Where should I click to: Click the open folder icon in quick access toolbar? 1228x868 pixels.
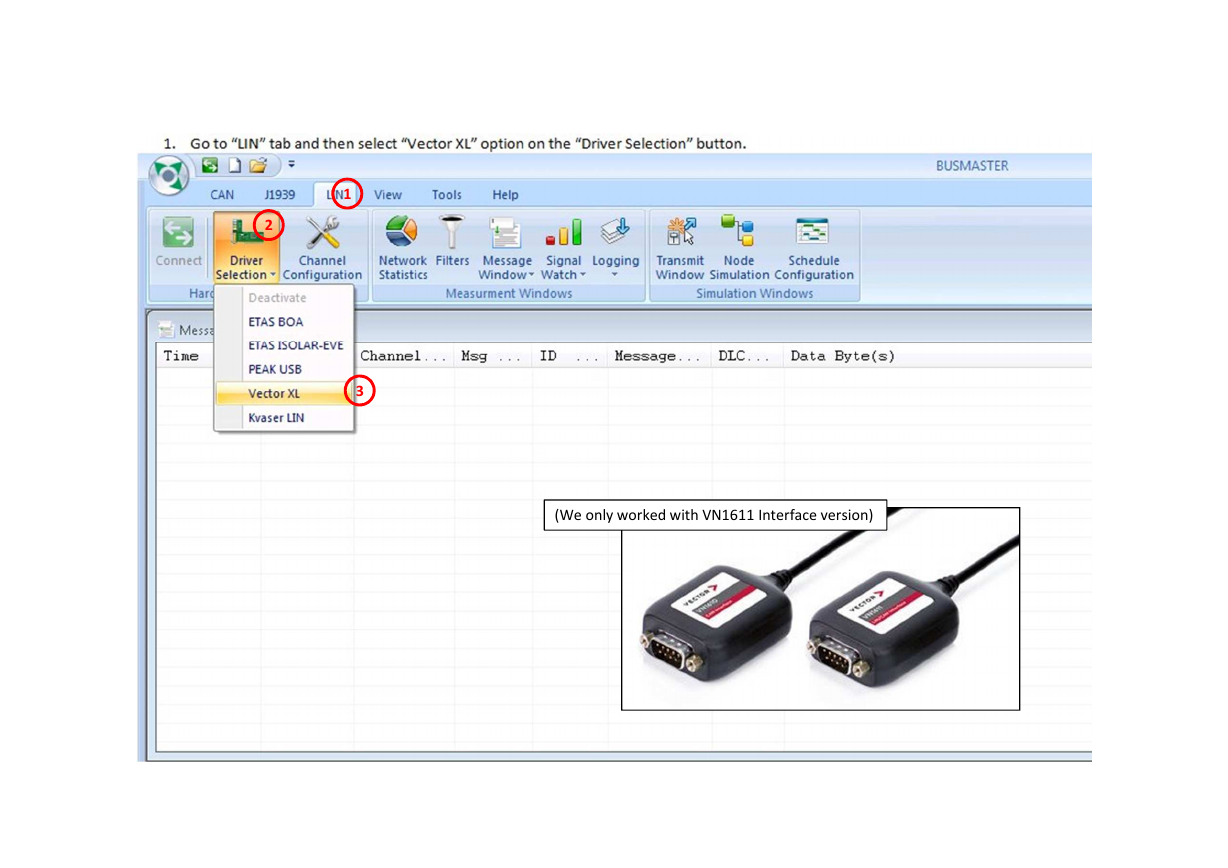click(x=259, y=165)
